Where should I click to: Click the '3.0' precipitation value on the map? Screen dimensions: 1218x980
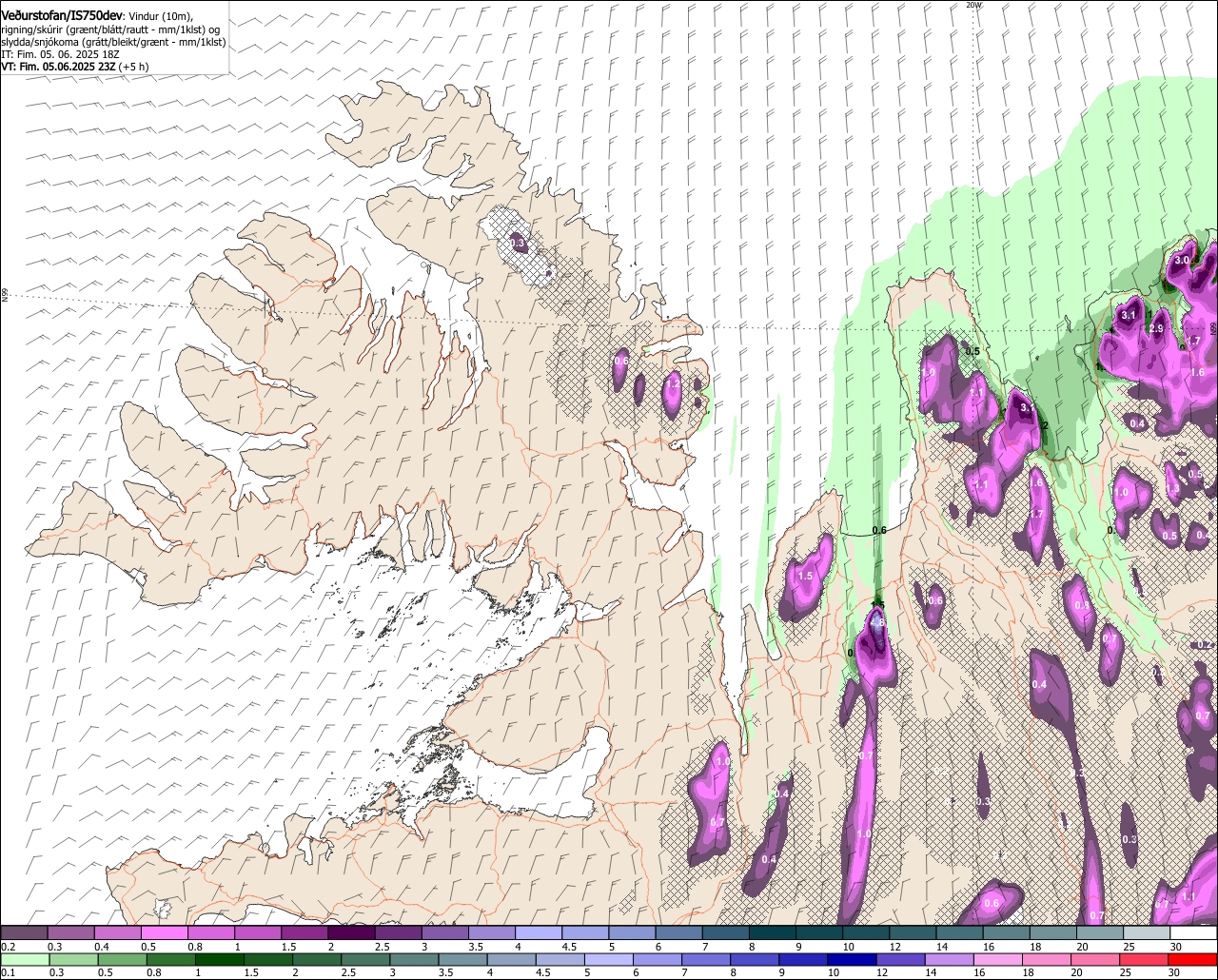(1182, 260)
